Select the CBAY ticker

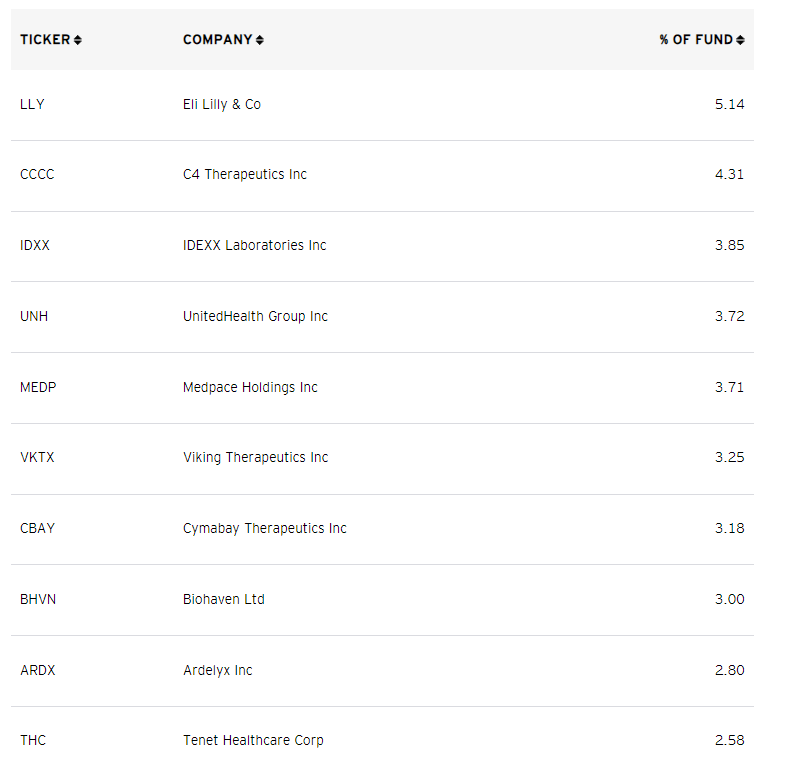coord(37,528)
